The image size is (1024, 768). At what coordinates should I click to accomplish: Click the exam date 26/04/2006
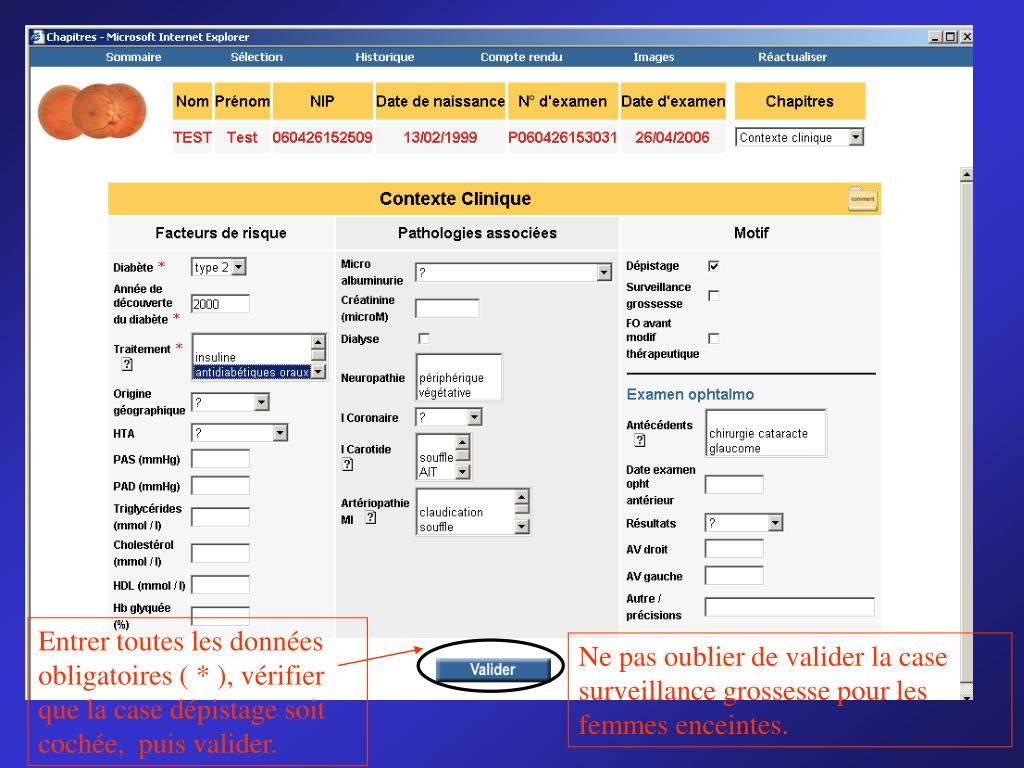[673, 138]
